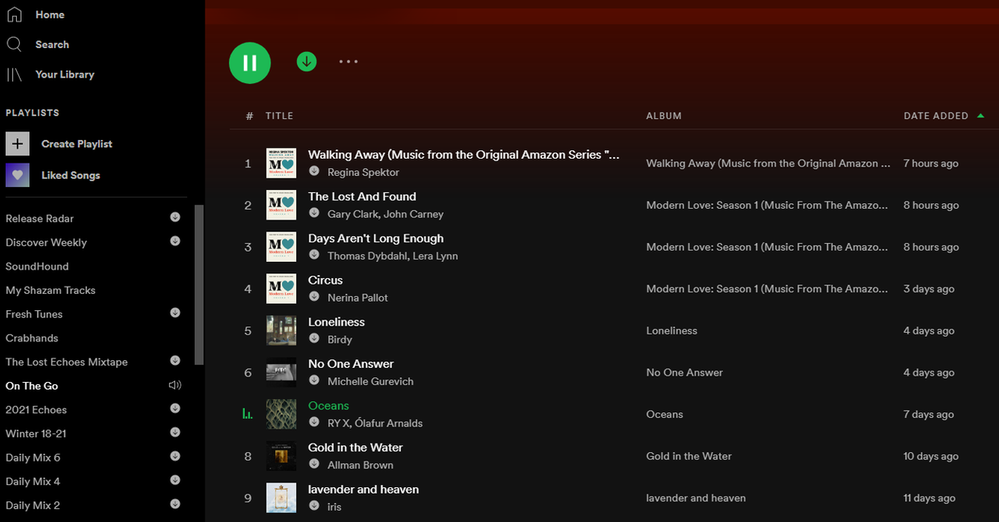
Task: Sort by the Title column header
Action: tap(279, 116)
